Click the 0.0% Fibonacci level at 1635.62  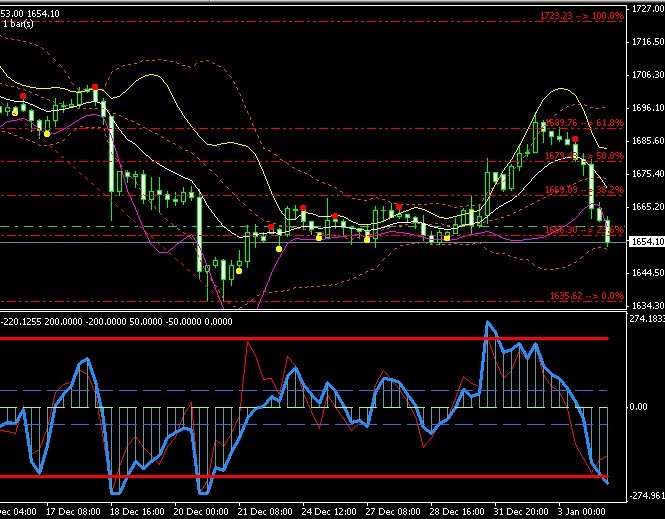586,296
